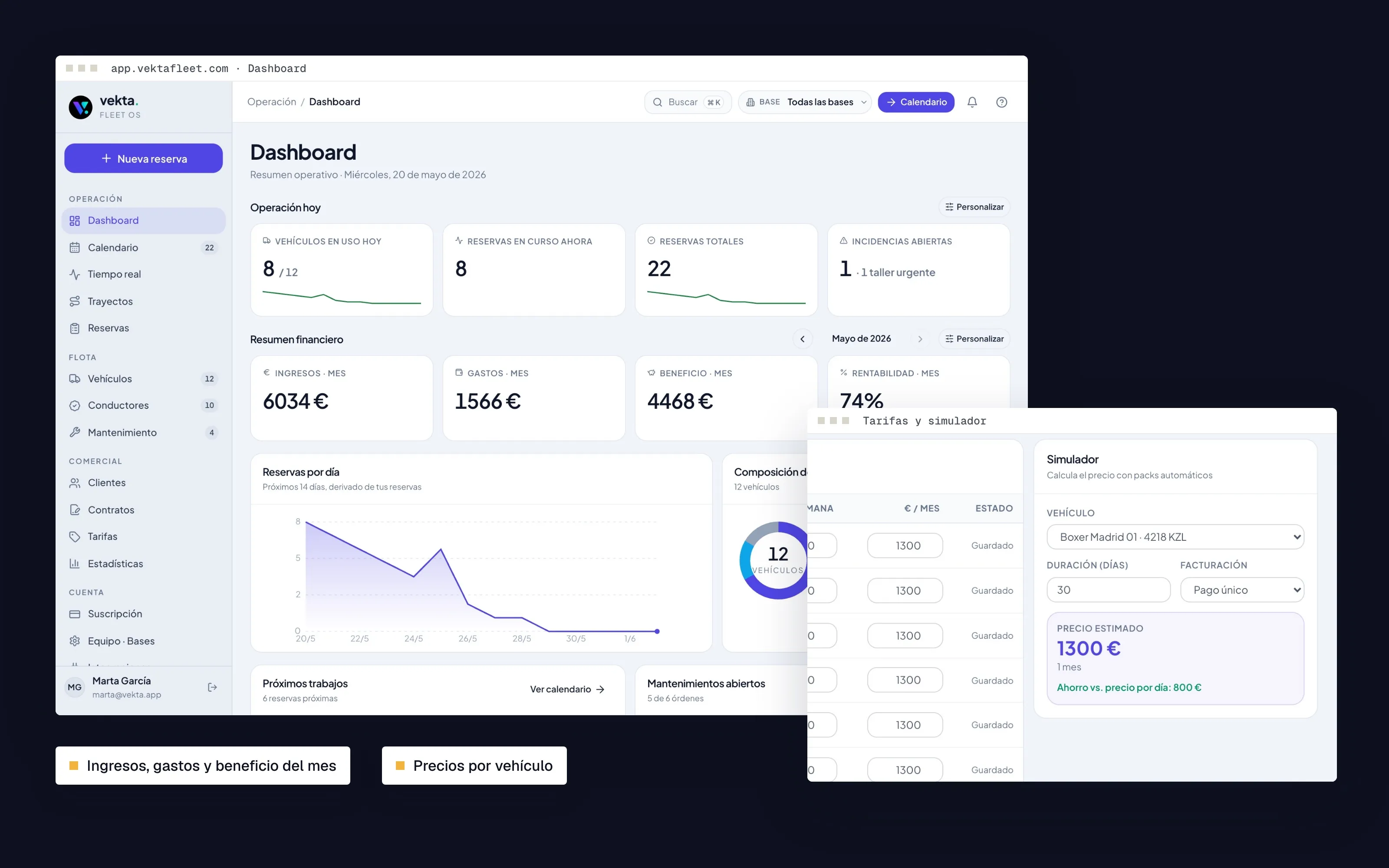The height and width of the screenshot is (868, 1389).
Task: Click the Suscripción card icon
Action: [x=75, y=614]
